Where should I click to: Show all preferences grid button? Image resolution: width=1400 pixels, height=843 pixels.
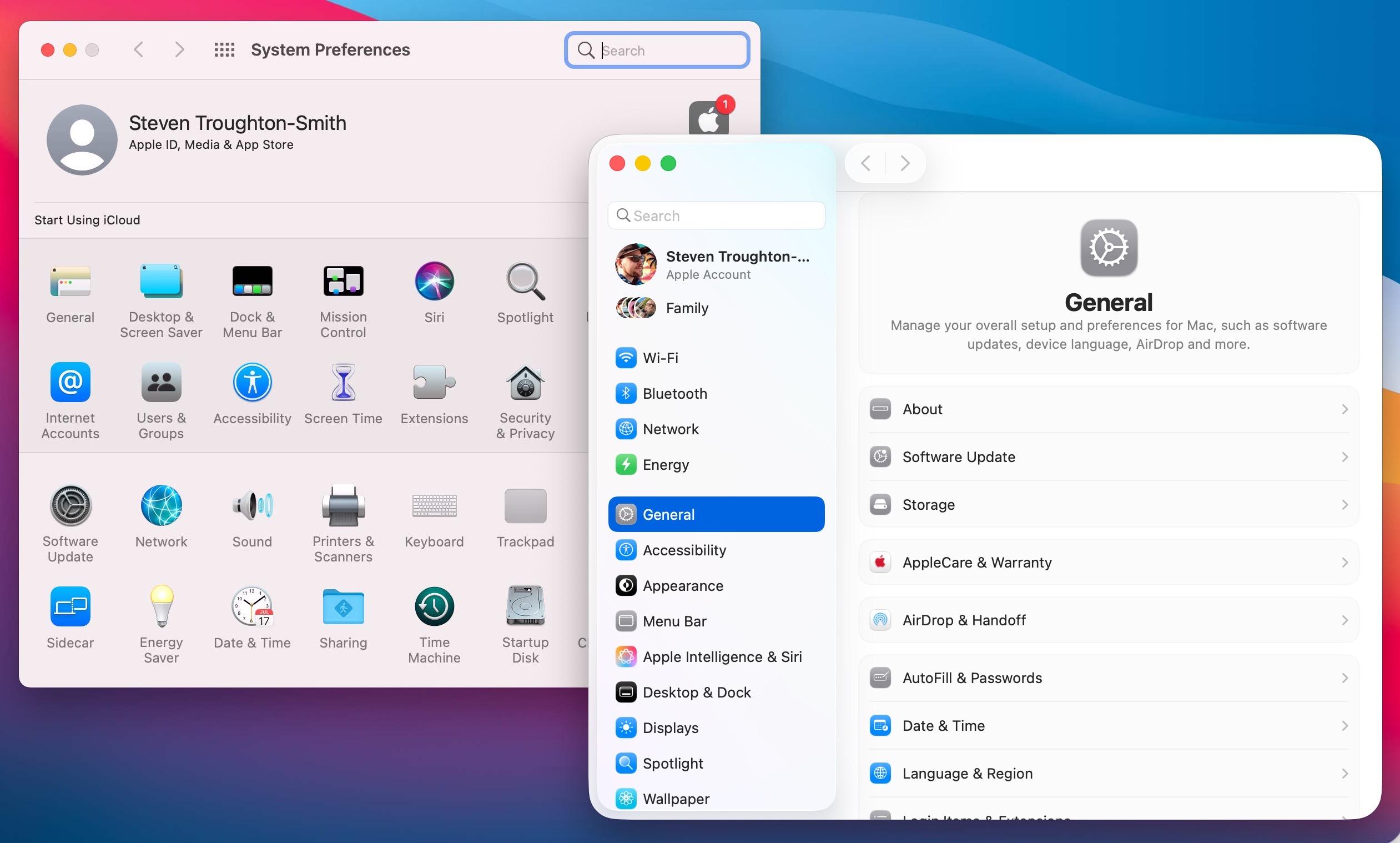coord(224,50)
